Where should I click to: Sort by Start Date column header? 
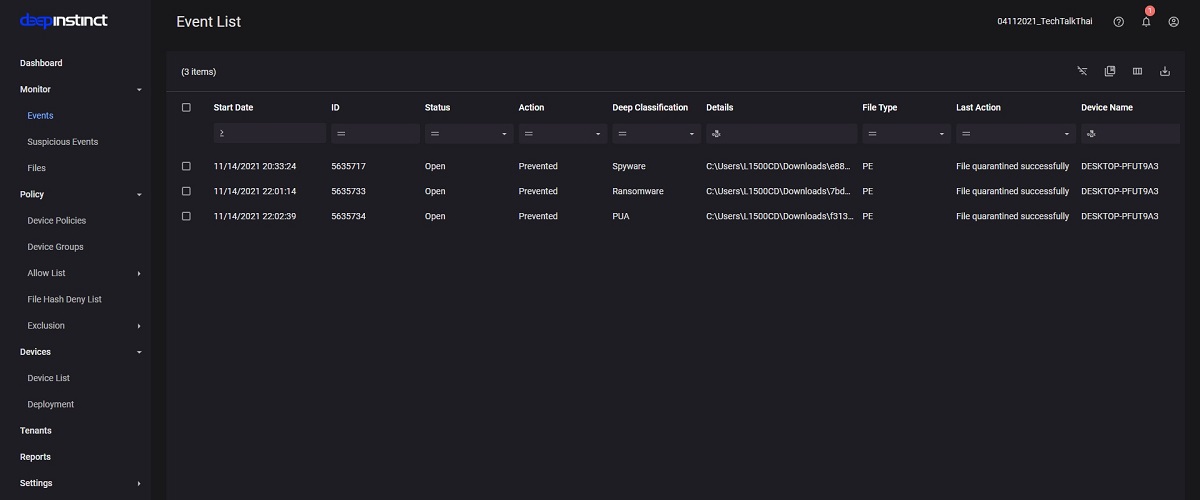coord(233,107)
